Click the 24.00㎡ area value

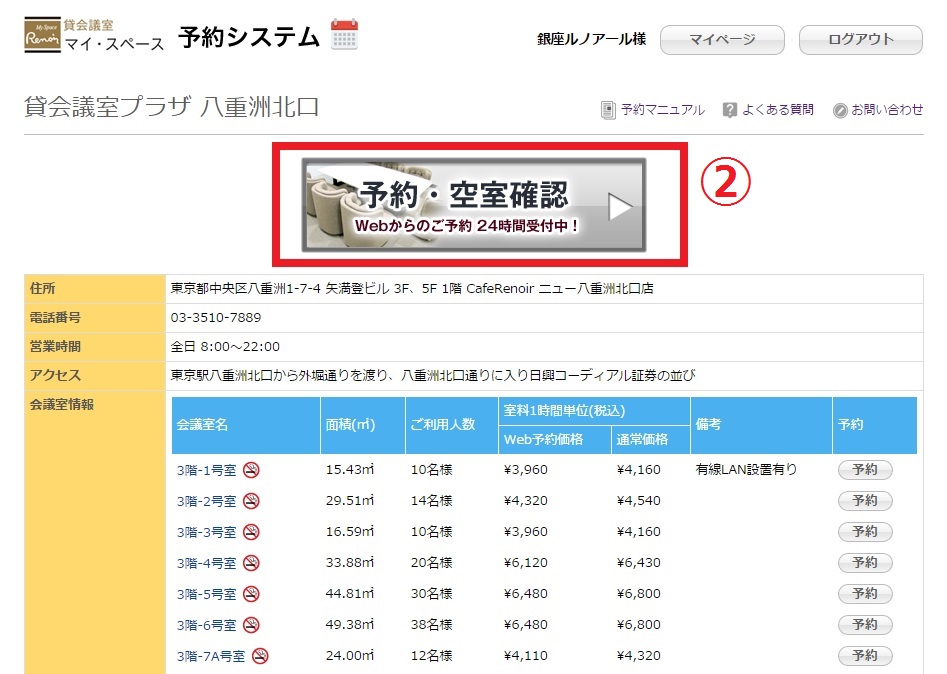350,655
